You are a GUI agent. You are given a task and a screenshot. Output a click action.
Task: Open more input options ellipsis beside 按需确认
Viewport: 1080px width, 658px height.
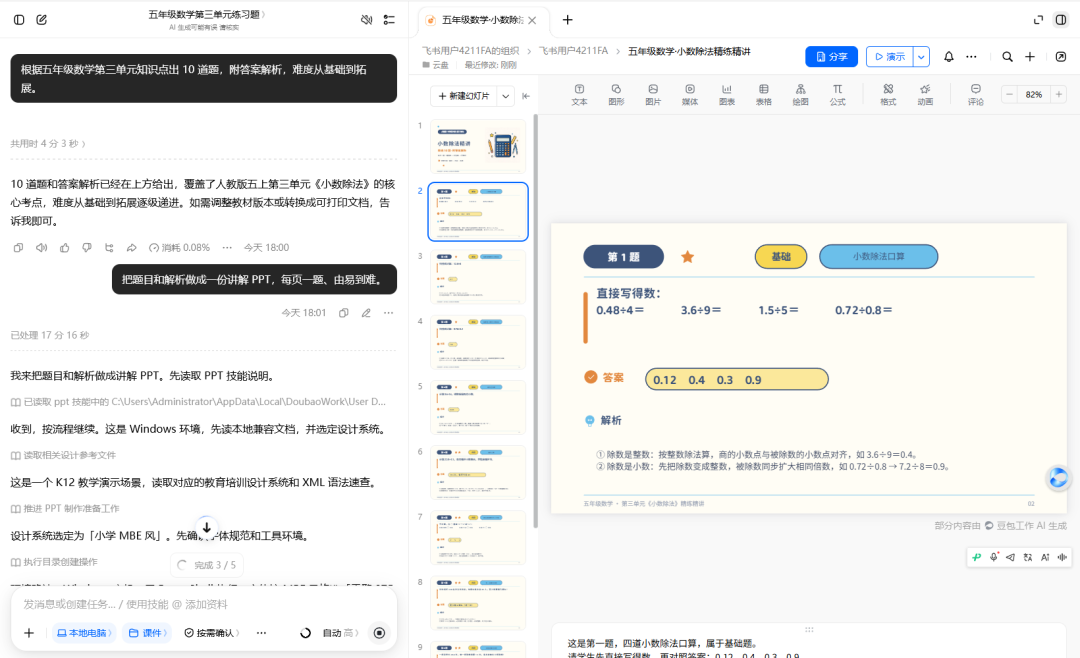[261, 633]
